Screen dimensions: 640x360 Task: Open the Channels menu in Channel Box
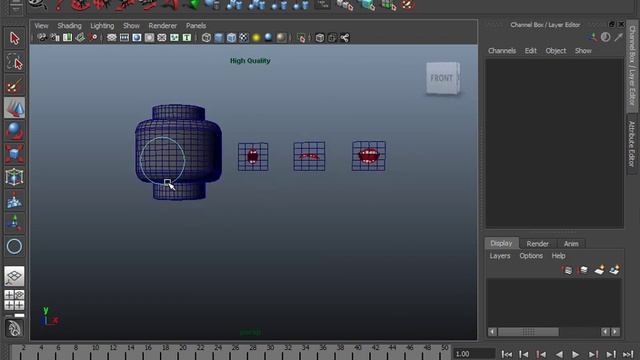pos(502,51)
